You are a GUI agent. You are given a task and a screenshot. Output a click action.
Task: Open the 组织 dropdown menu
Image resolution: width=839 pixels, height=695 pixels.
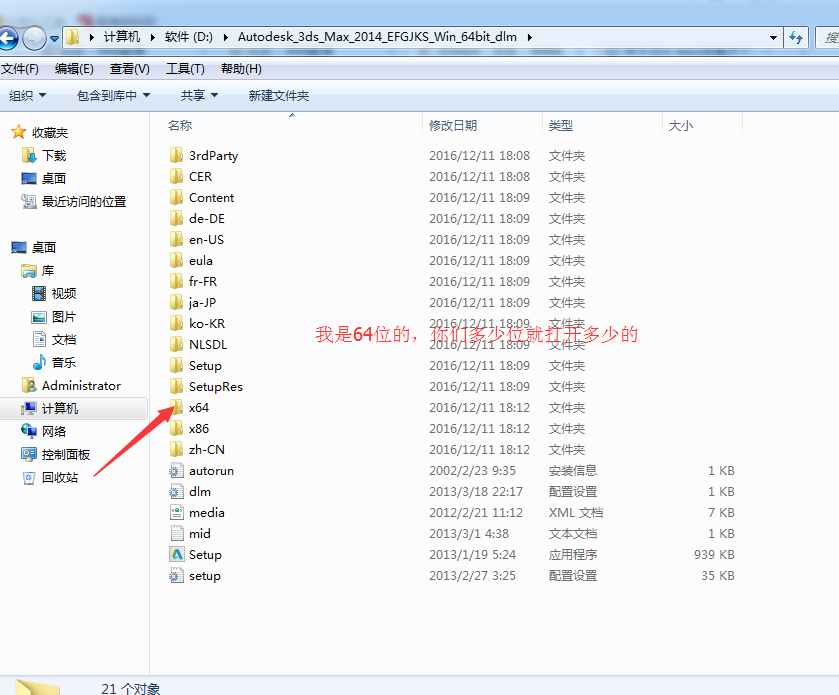click(x=27, y=96)
